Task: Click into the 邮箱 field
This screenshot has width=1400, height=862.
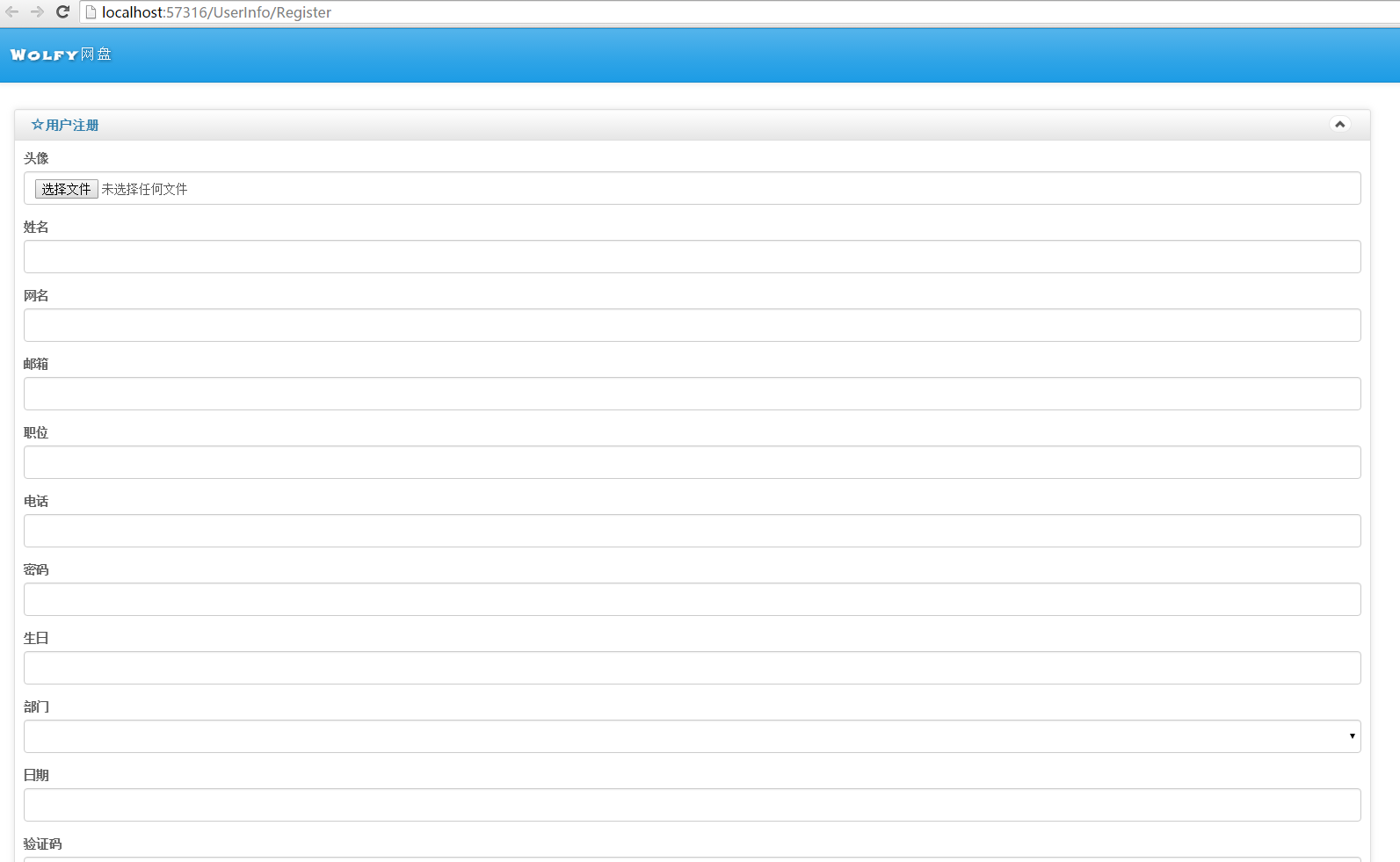Action: point(693,394)
